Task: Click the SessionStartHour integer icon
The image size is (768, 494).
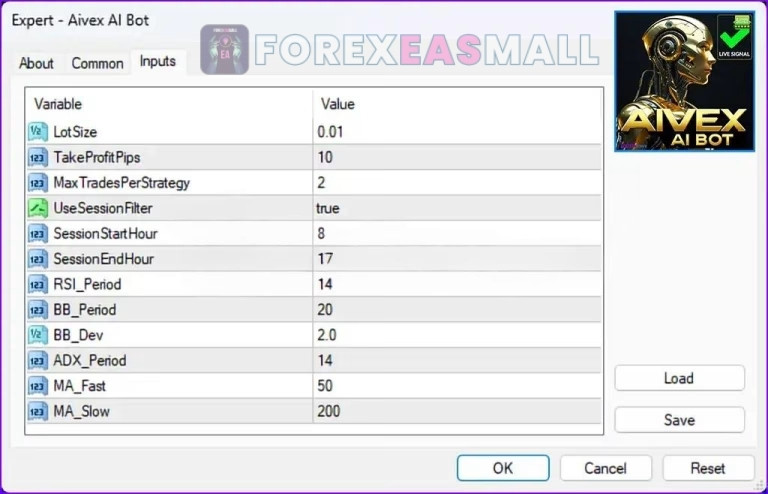Action: tap(38, 234)
